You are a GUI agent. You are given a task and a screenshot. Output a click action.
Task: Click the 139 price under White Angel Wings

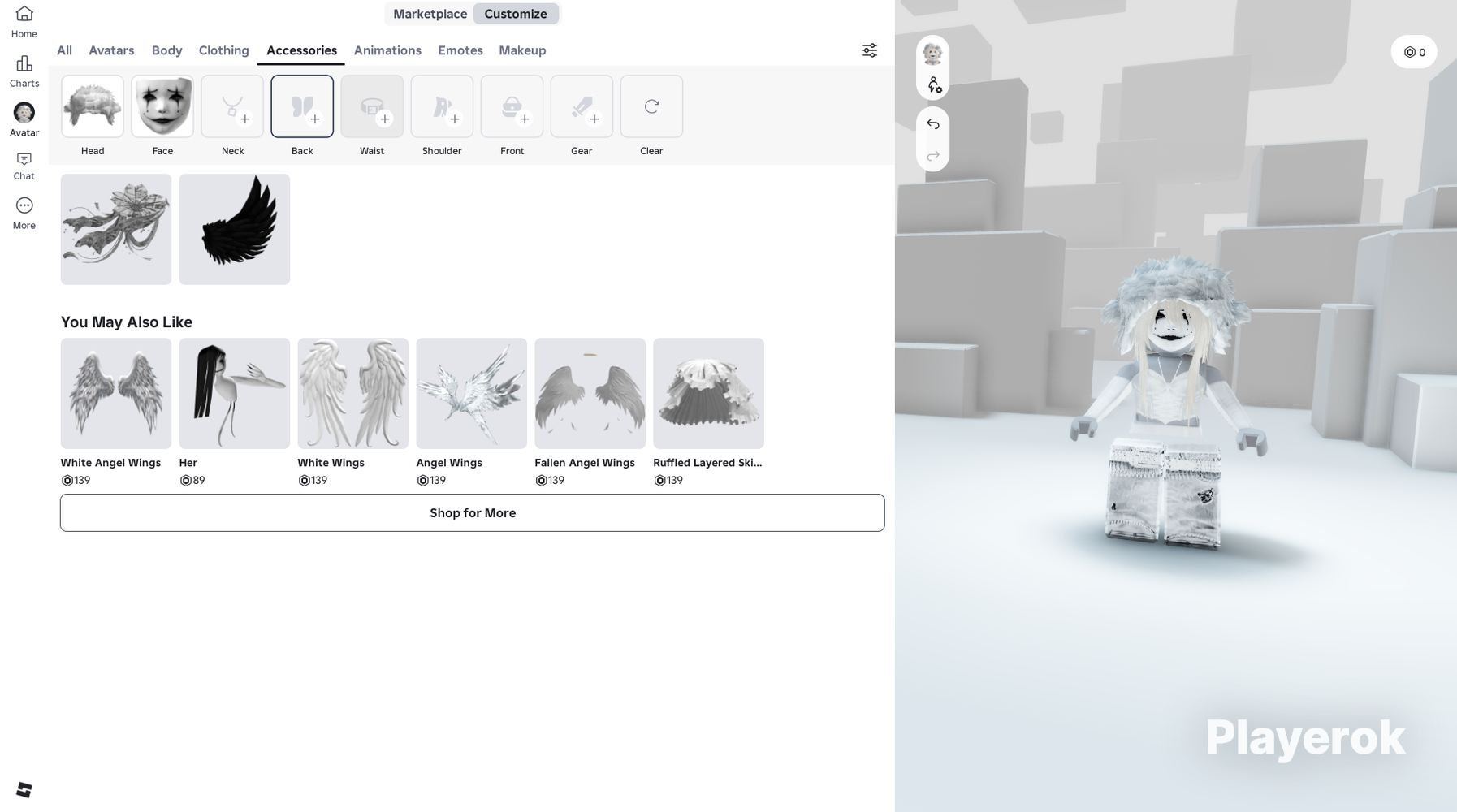(76, 481)
